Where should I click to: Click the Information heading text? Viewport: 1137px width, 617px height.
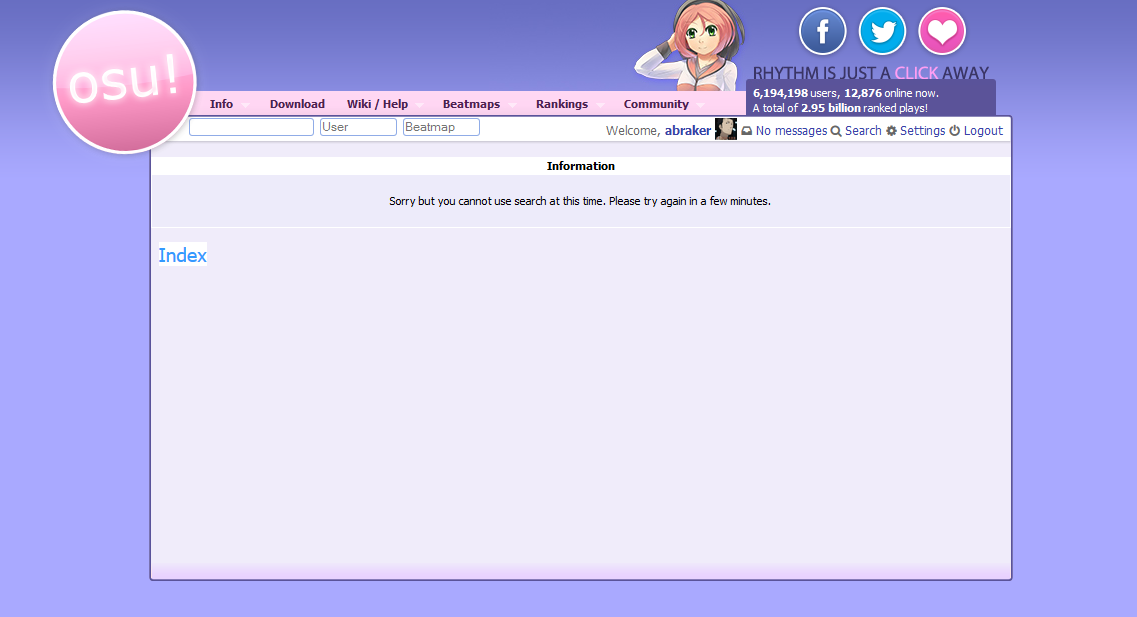(x=581, y=166)
